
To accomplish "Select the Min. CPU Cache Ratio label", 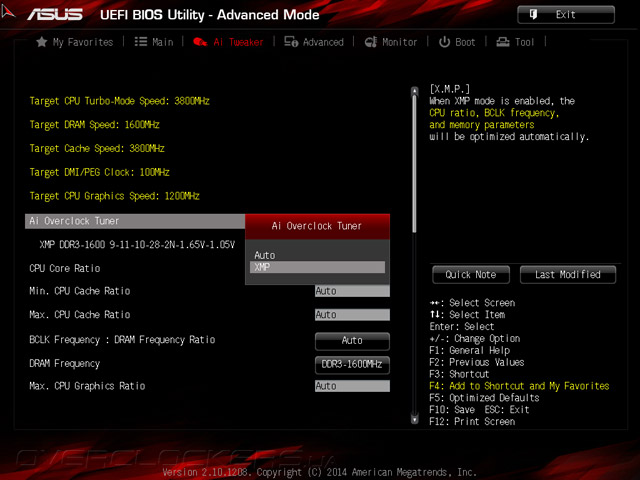I will [x=80, y=291].
